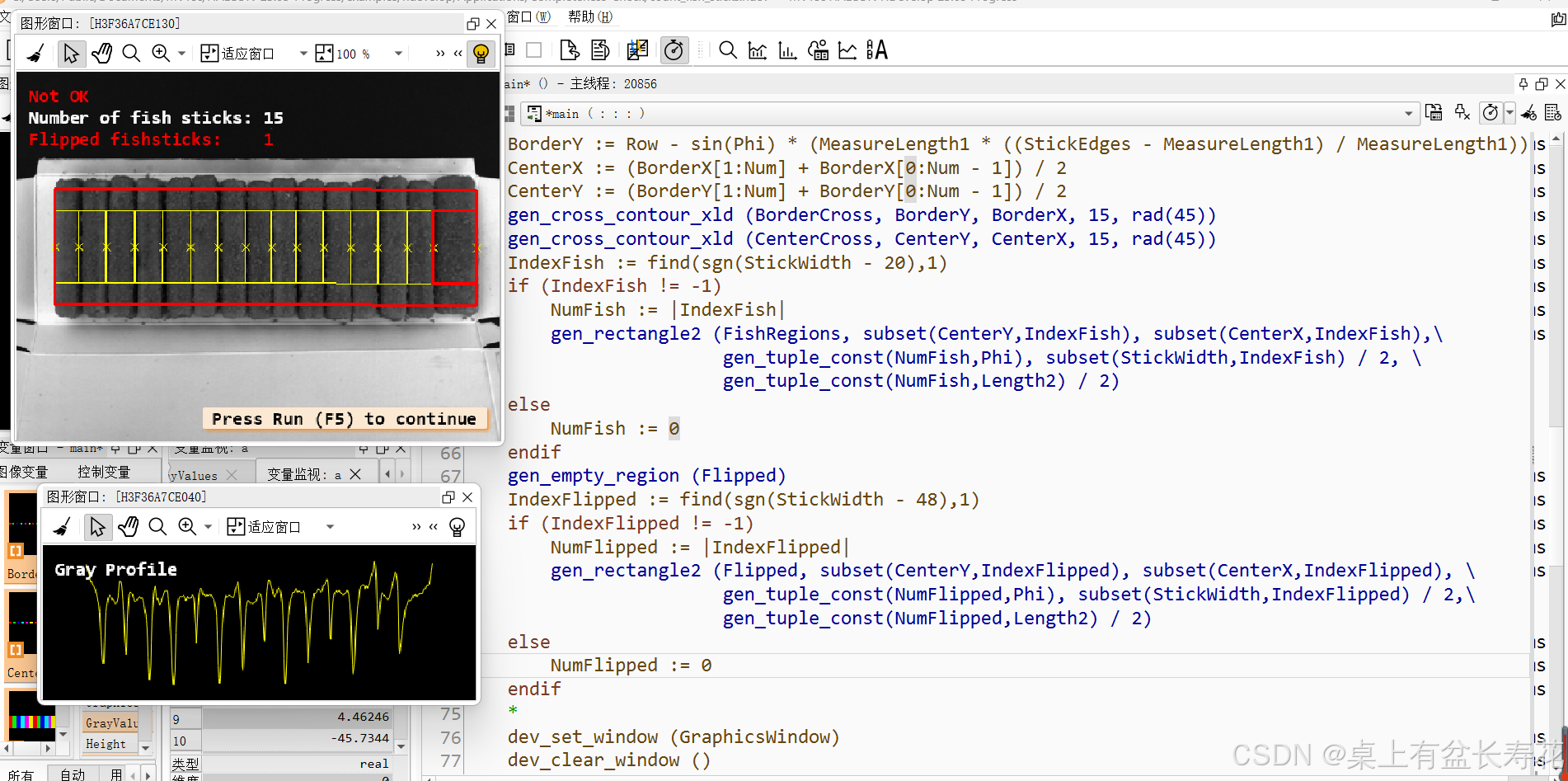Open the profiler options dropdown arrow

coord(1509,112)
